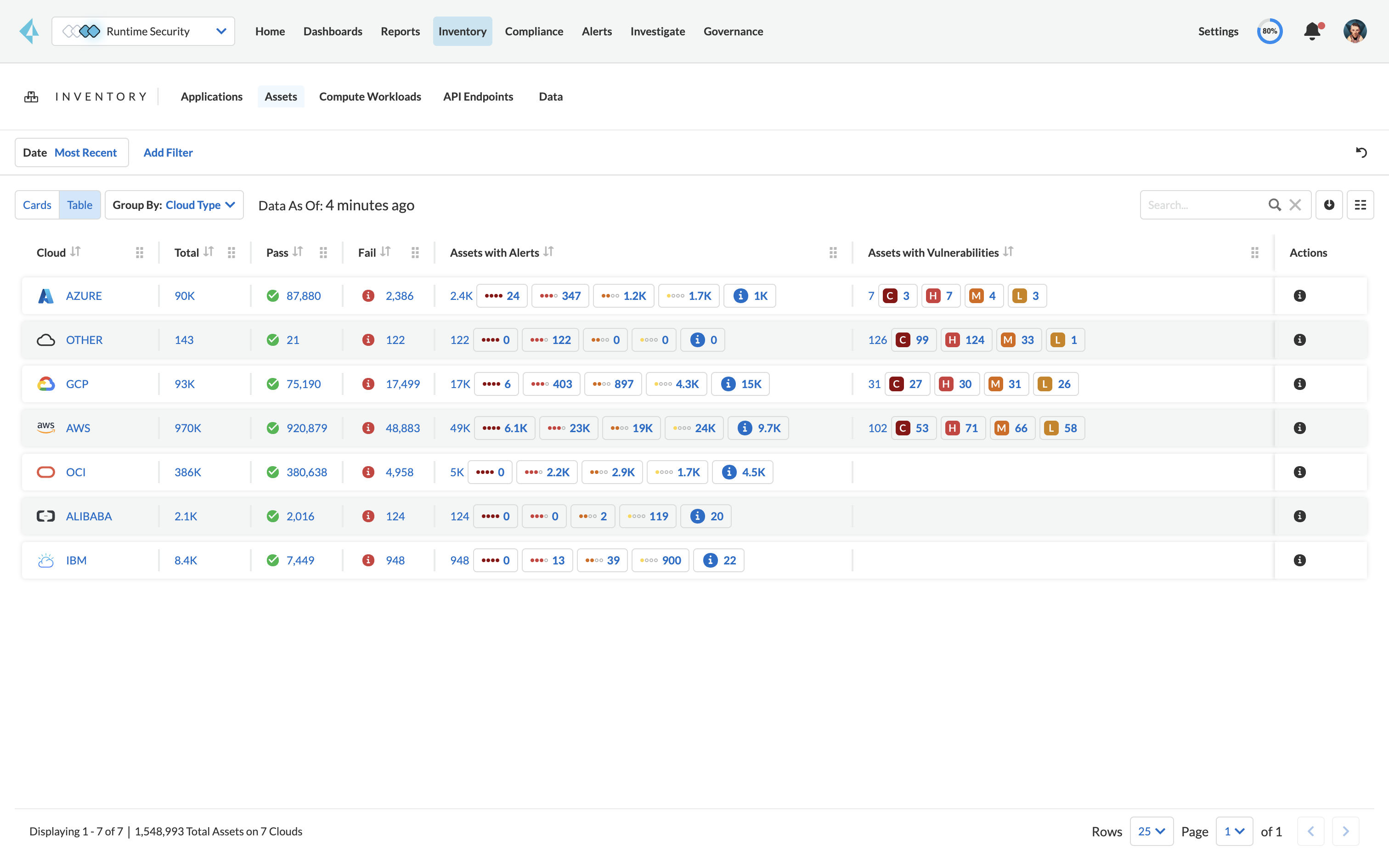Click the download icon beside search
Image resolution: width=1389 pixels, height=868 pixels.
(1329, 205)
